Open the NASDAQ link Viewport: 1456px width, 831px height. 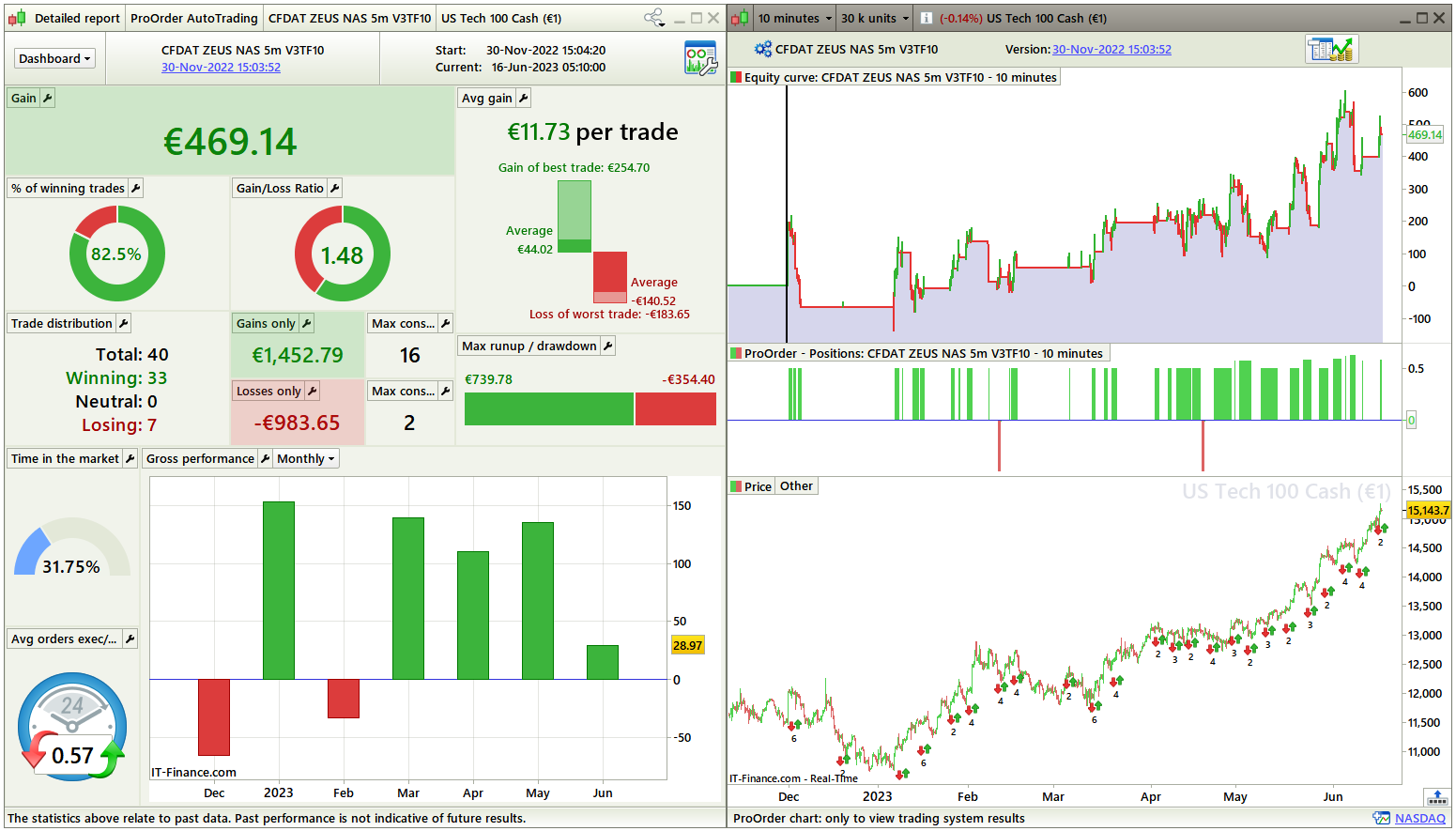1420,818
